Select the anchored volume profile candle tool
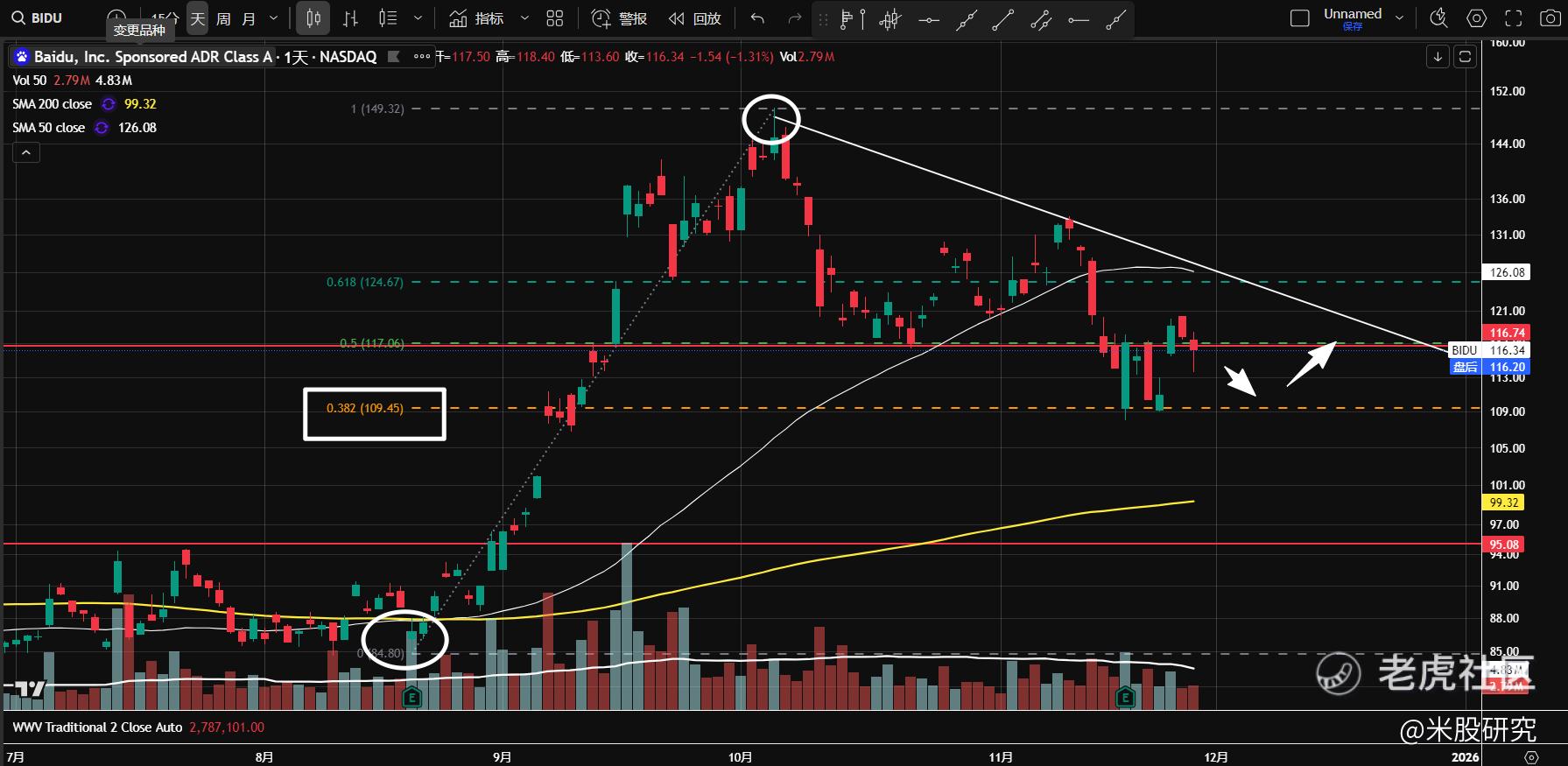 click(x=890, y=19)
